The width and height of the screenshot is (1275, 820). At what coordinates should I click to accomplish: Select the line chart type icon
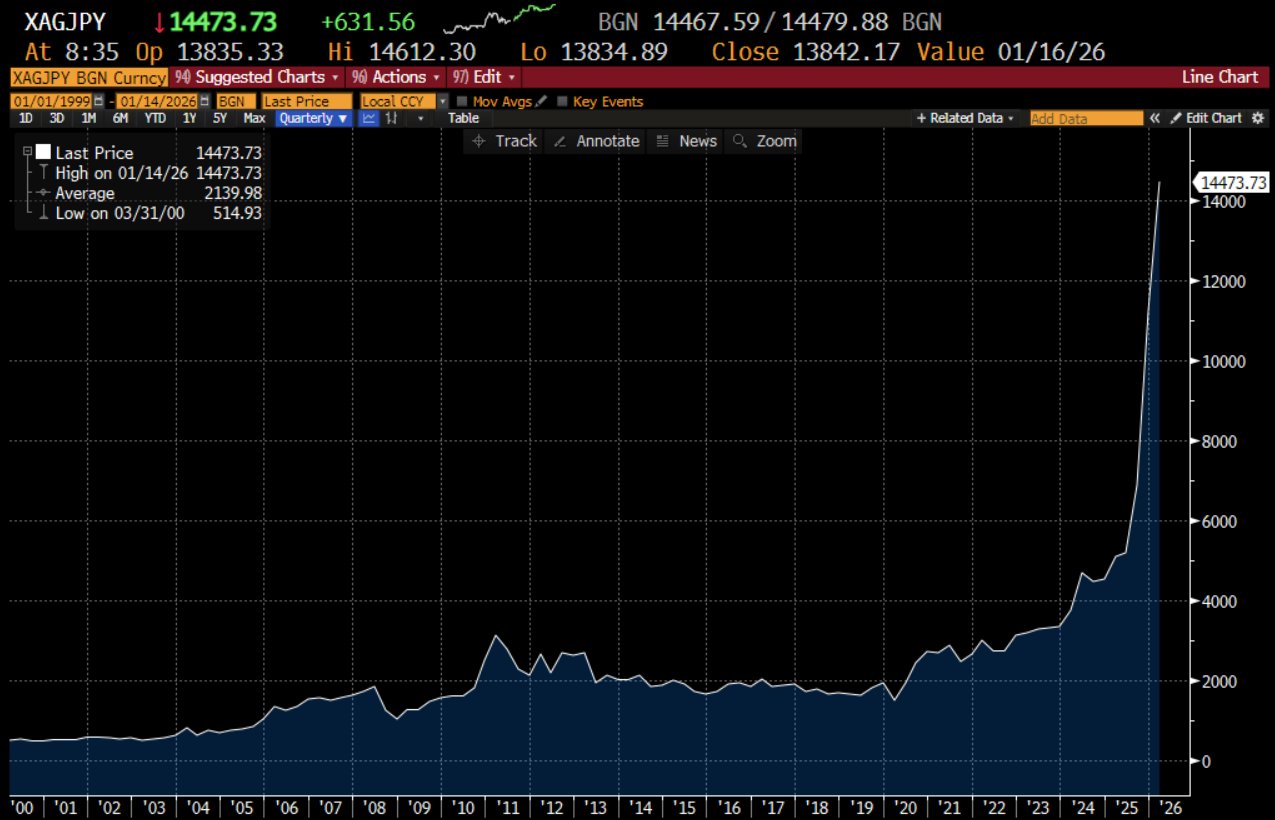[x=369, y=118]
